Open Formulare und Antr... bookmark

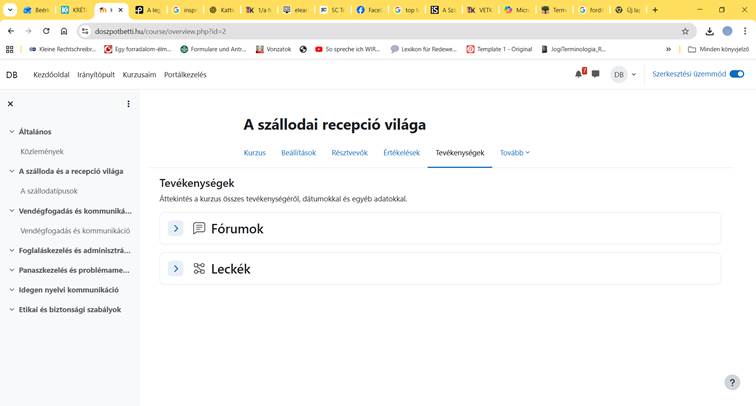213,49
